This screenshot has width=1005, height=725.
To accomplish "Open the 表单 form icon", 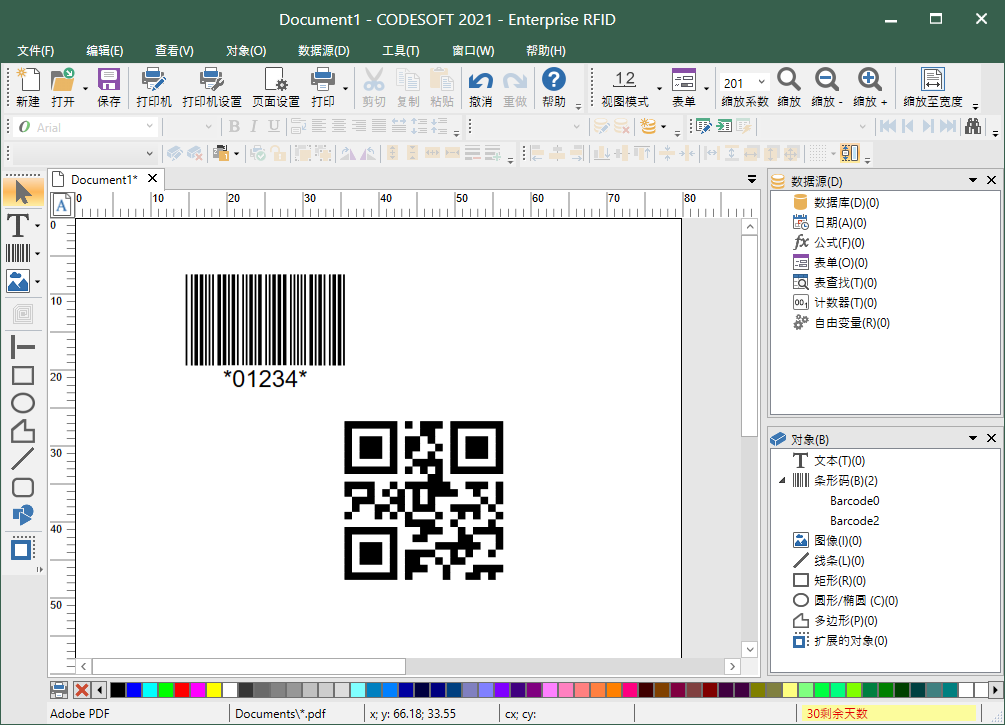I will pos(684,87).
